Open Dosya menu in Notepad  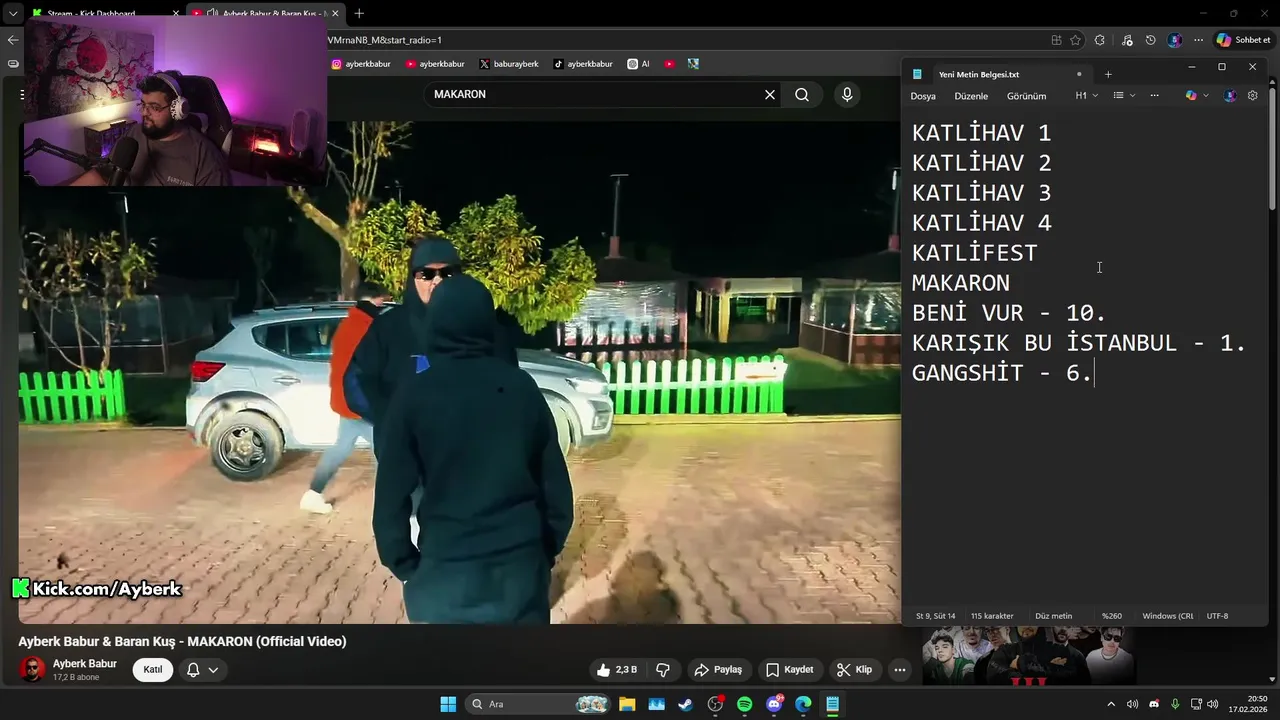coord(923,96)
